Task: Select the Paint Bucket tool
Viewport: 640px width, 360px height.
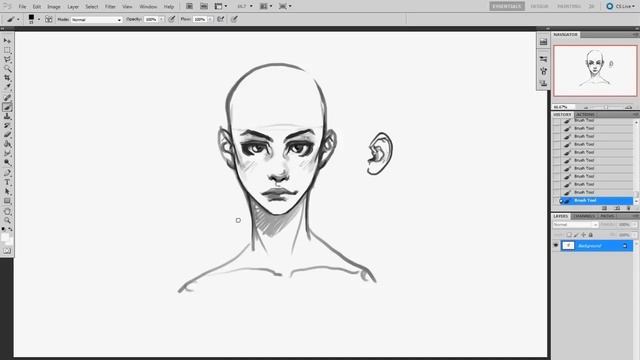Action: [7, 144]
